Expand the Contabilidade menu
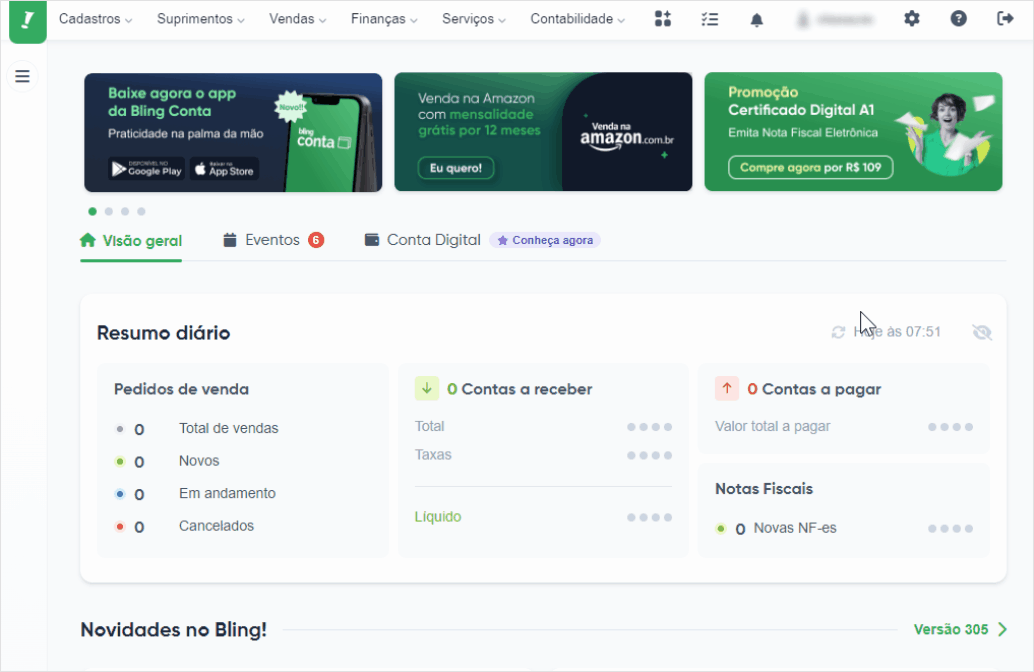 (578, 19)
